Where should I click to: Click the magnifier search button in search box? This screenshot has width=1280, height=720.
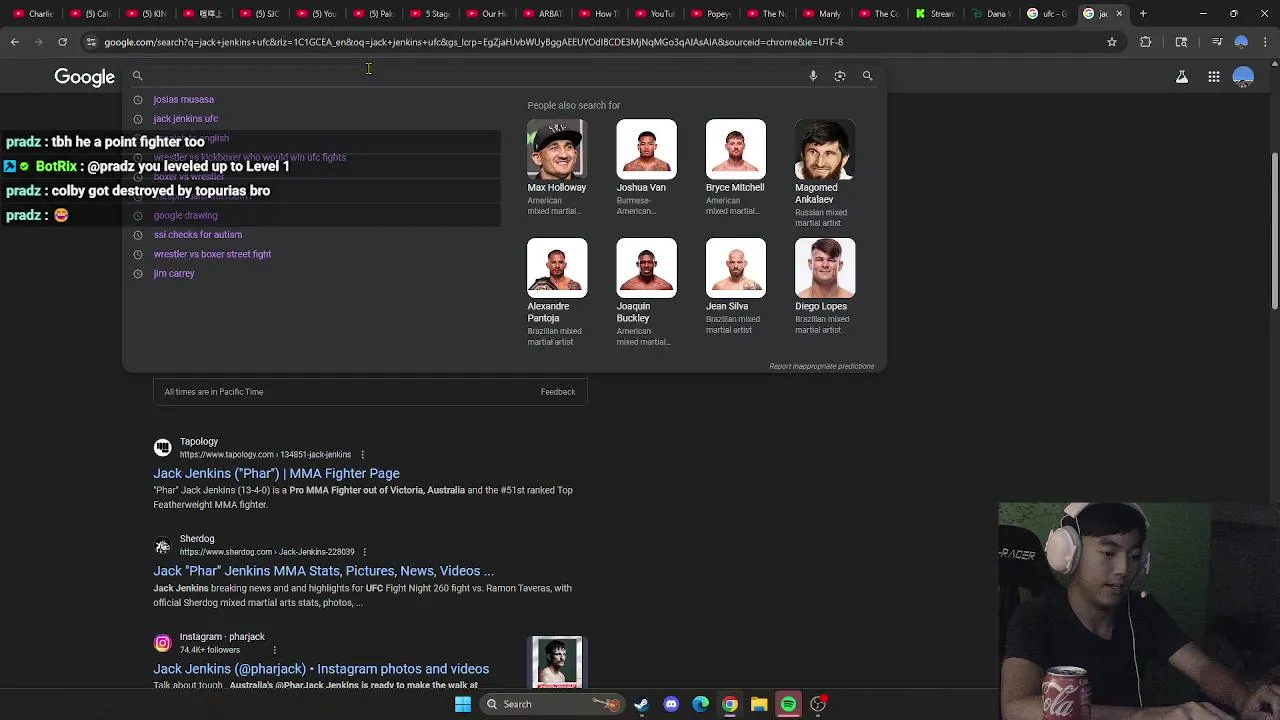(868, 76)
